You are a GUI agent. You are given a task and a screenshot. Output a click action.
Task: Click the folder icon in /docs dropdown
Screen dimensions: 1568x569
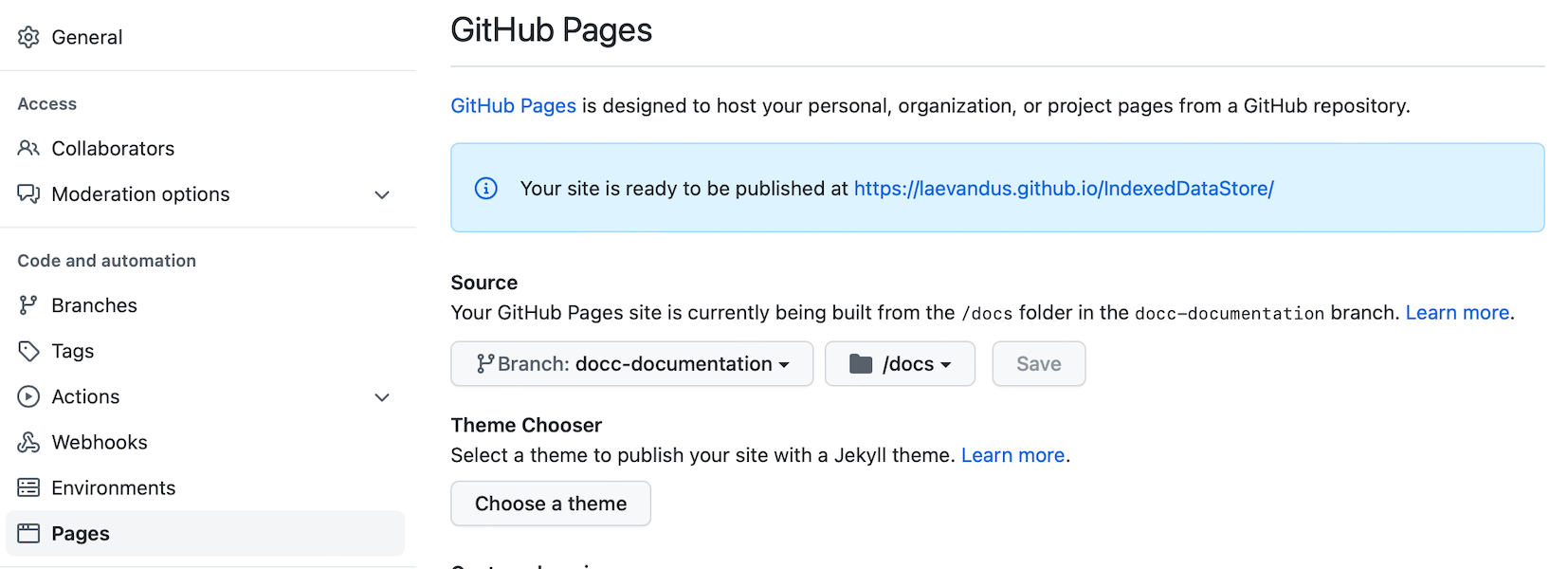coord(861,364)
